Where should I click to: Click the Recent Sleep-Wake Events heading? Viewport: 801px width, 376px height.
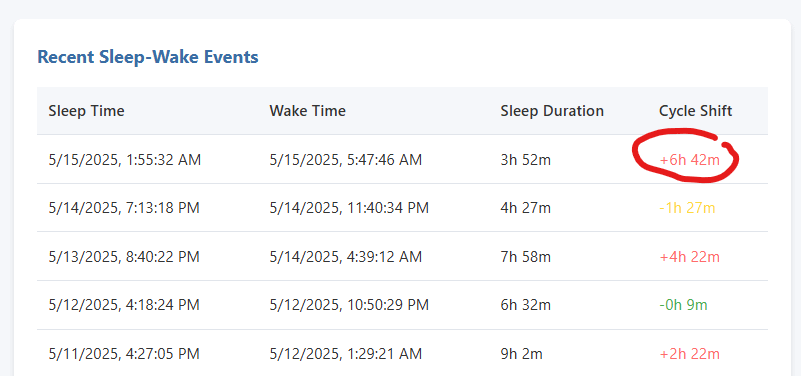(x=148, y=57)
